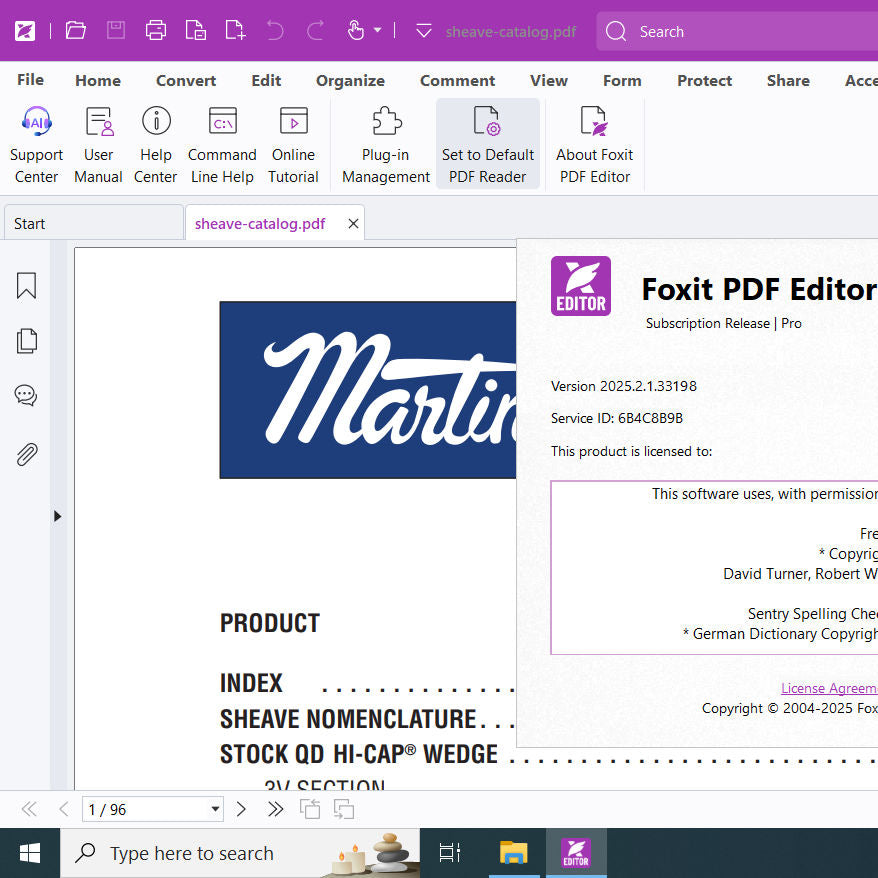Click the Service ID: 6B4C8B9B text
878x878 pixels.
click(617, 418)
